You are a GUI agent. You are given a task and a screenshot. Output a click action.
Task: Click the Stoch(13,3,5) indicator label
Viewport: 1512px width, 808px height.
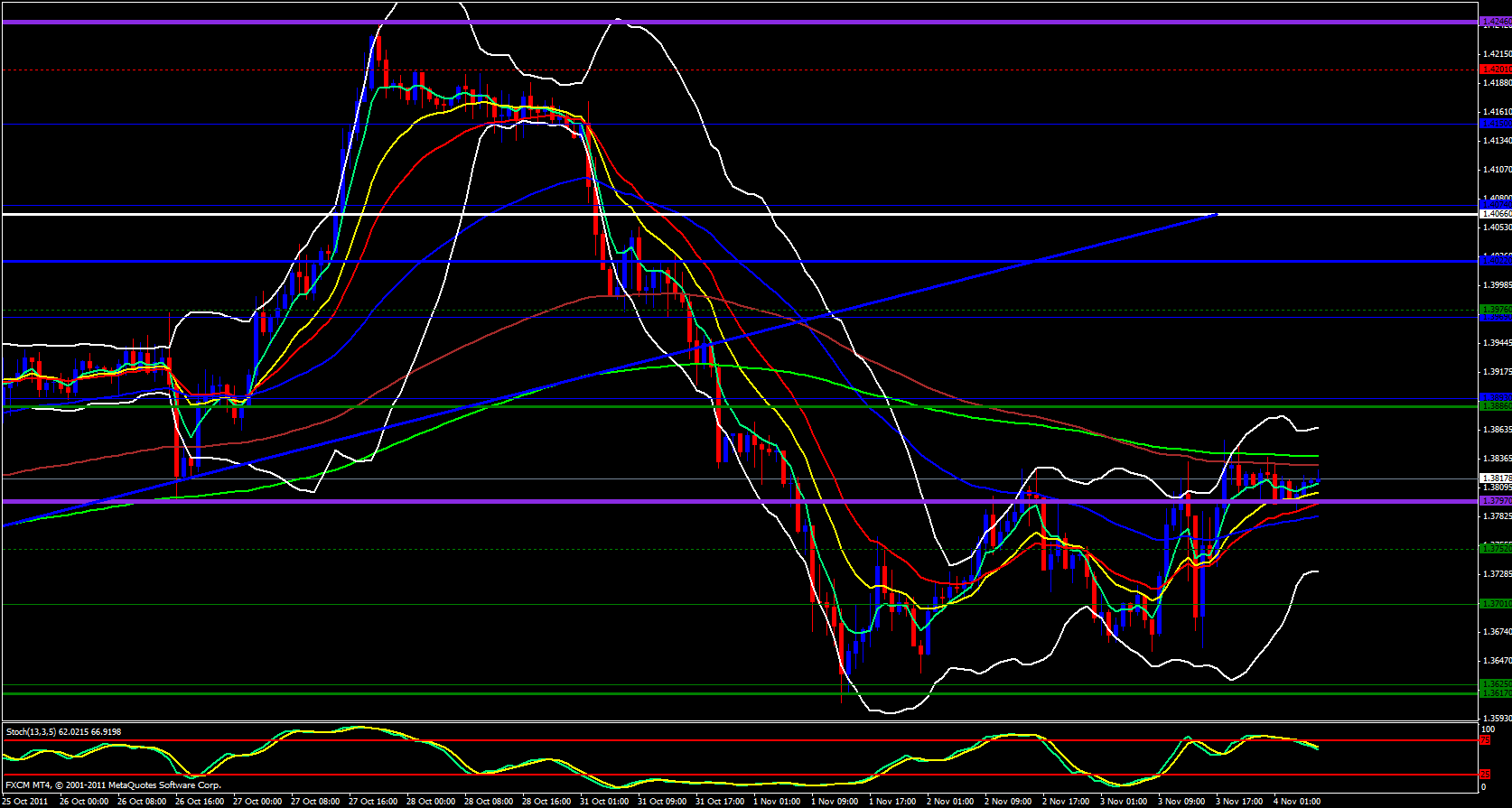63,731
